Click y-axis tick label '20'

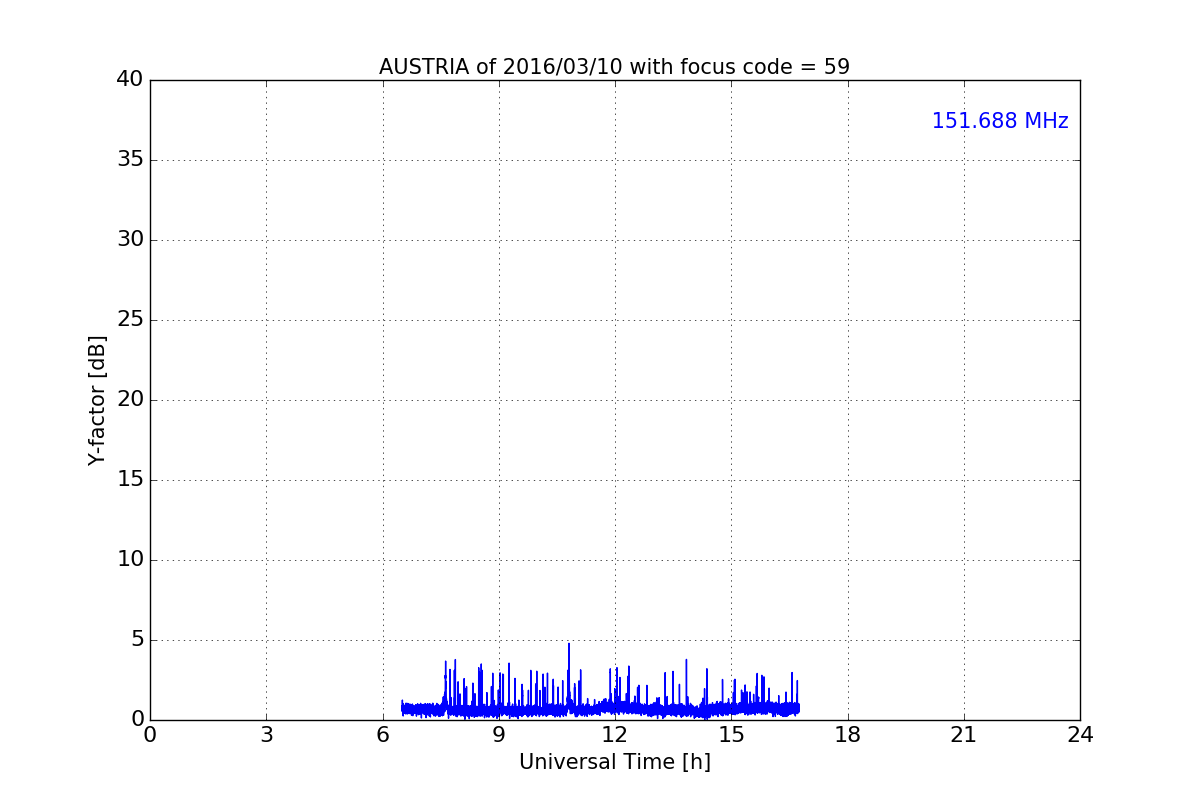[130, 400]
